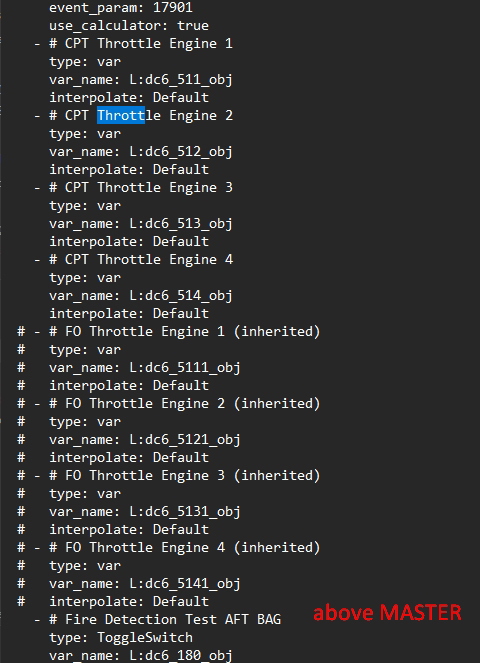
Task: Click var_name L:dc6_513_obj text
Action: click(141, 224)
